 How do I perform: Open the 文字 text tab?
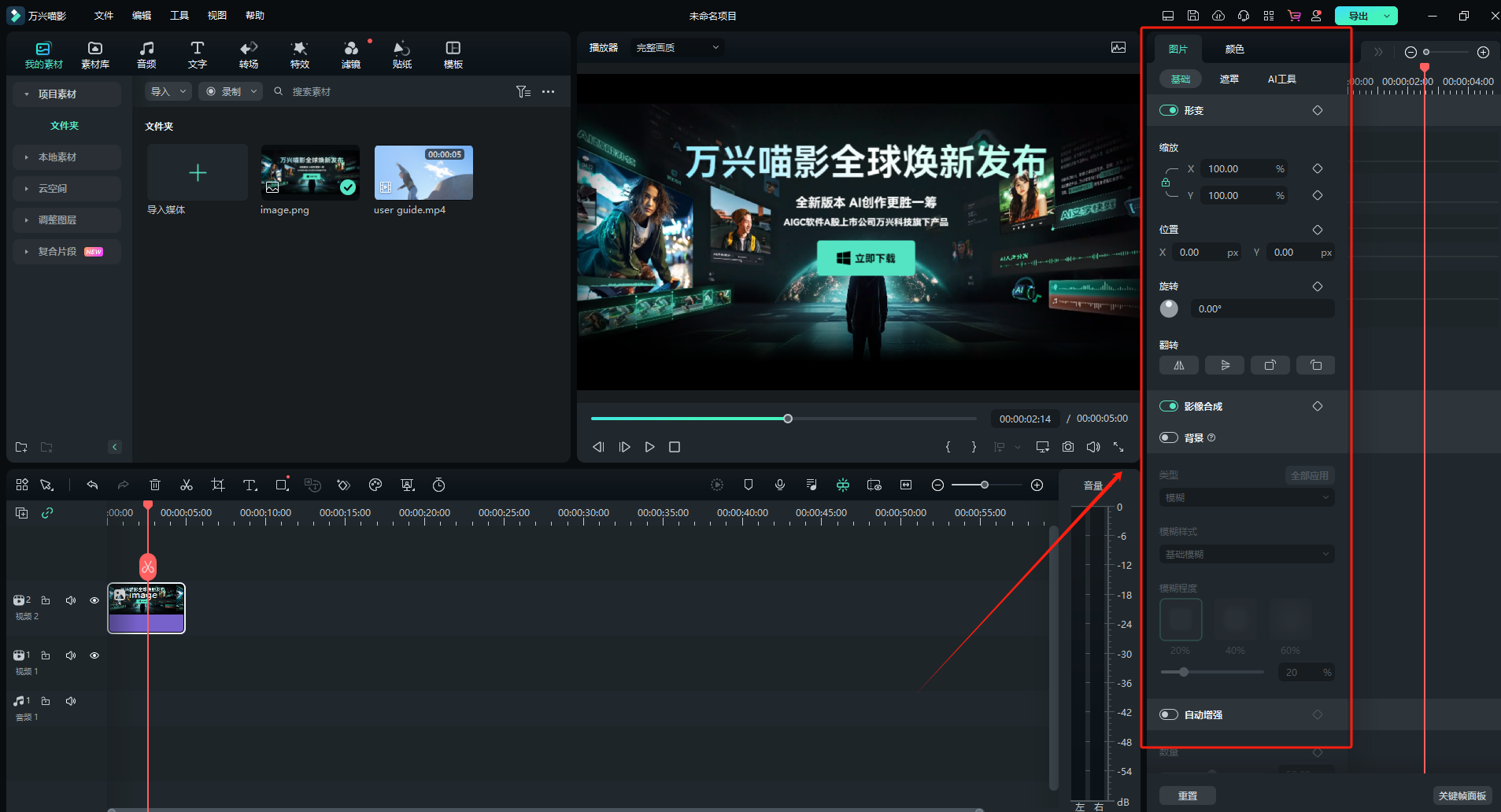coord(198,55)
